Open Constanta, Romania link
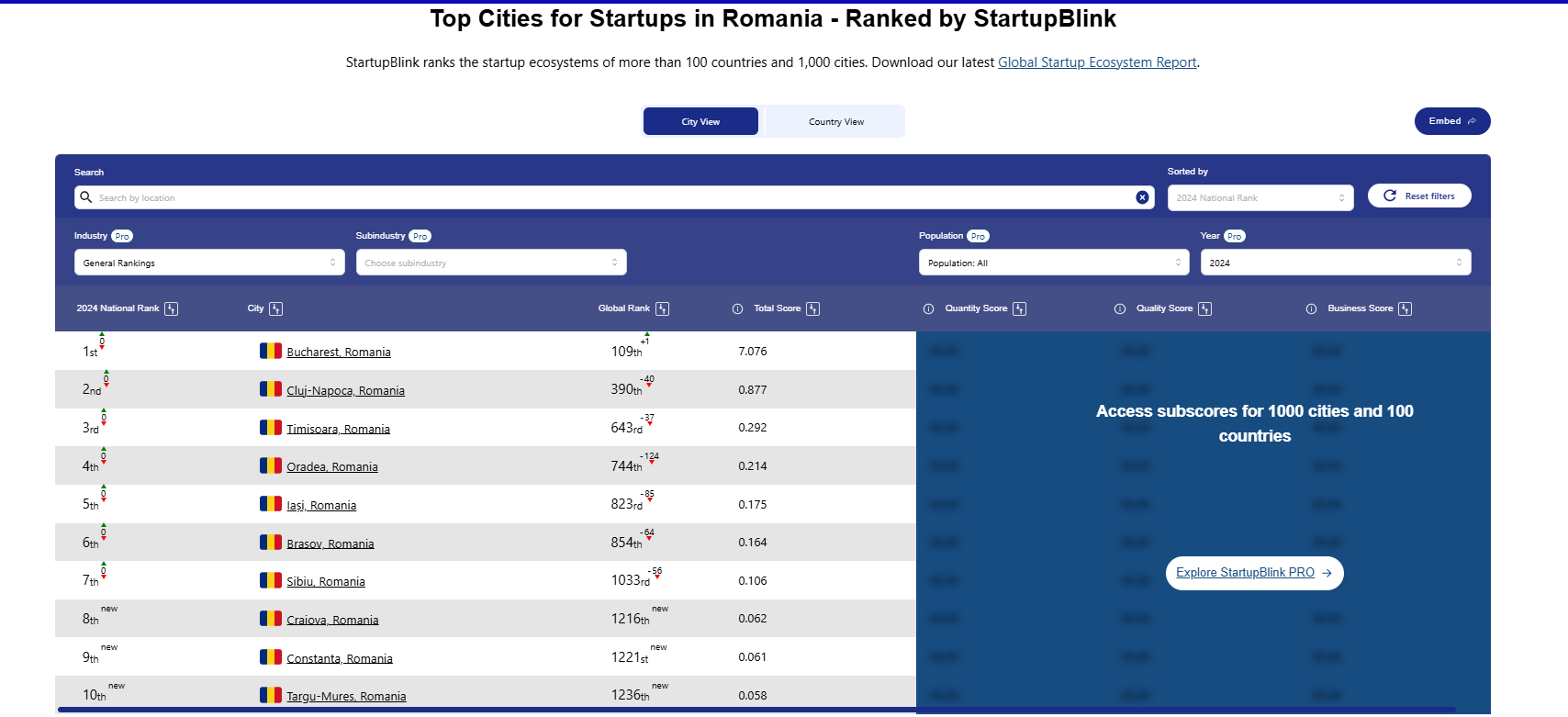 tap(340, 659)
